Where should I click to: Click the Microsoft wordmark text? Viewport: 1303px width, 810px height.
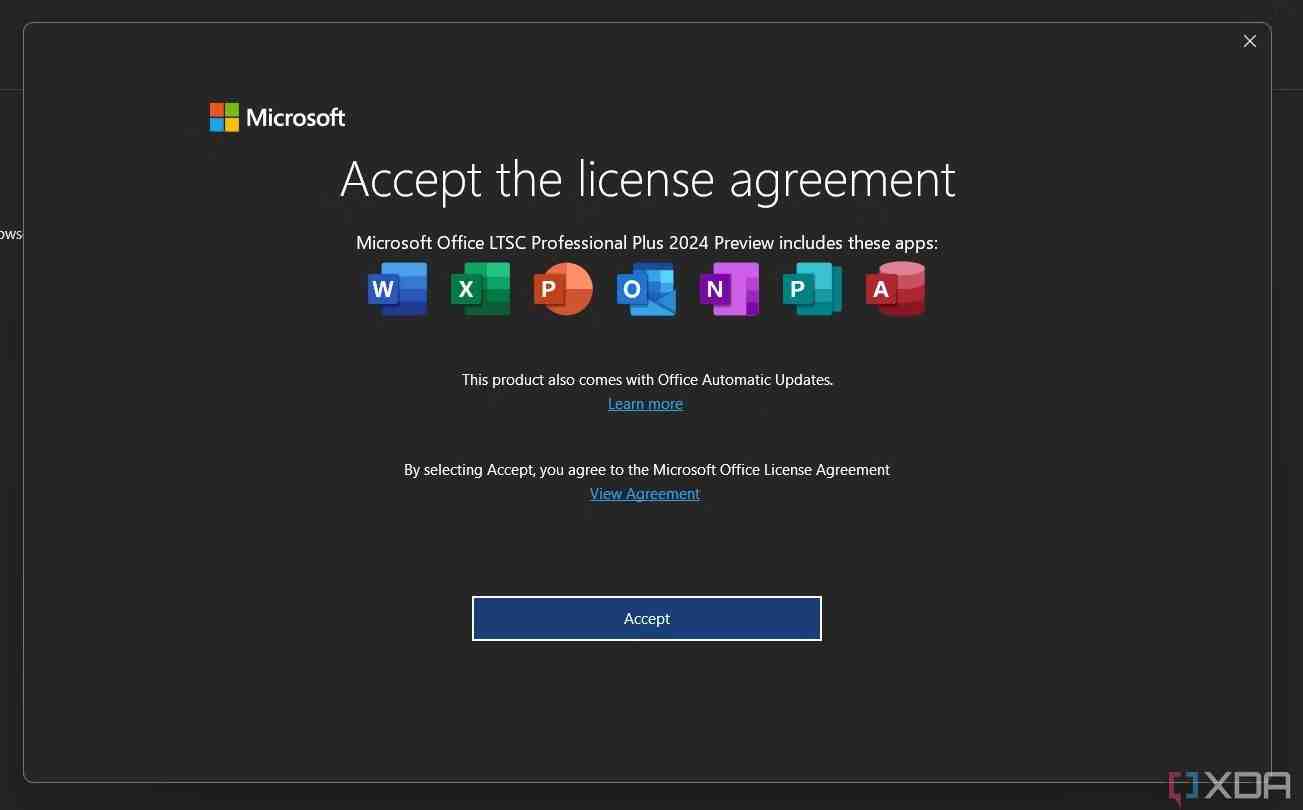point(295,118)
